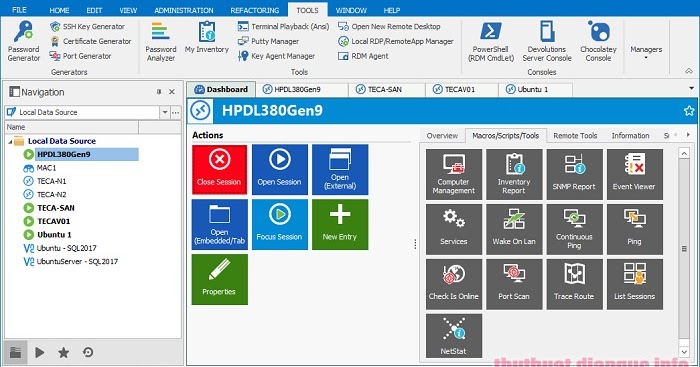
Task: Open the List Sessions tile
Action: (634, 284)
